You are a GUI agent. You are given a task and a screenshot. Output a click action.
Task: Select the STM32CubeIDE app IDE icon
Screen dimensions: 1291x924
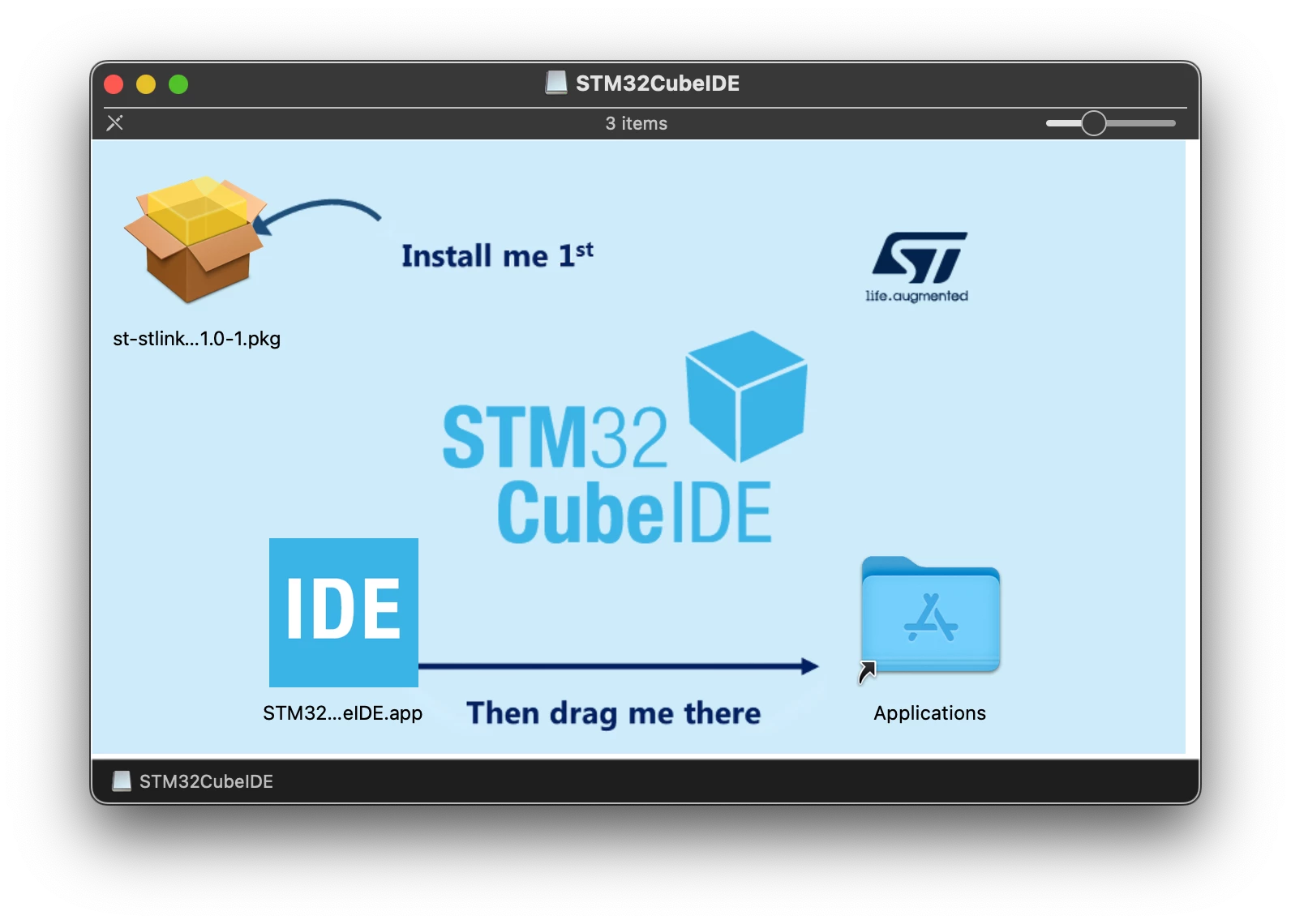344,613
